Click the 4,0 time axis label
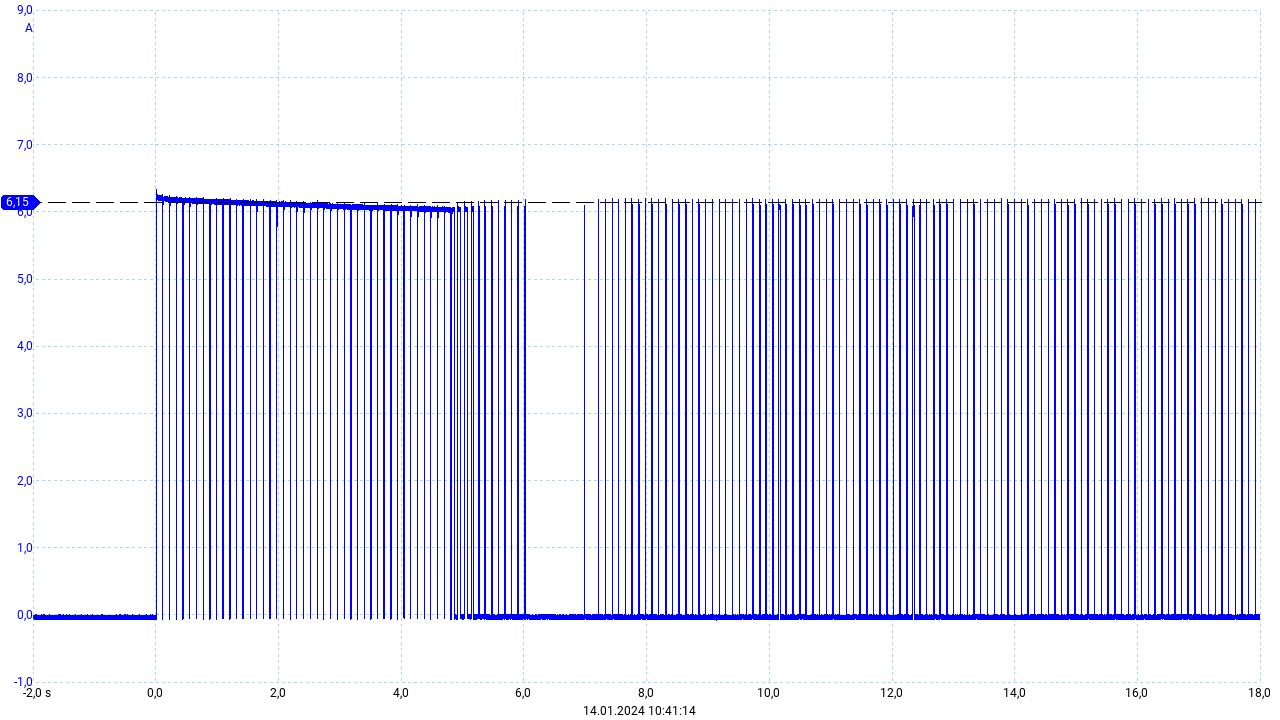This screenshot has height=720, width=1280. (401, 692)
